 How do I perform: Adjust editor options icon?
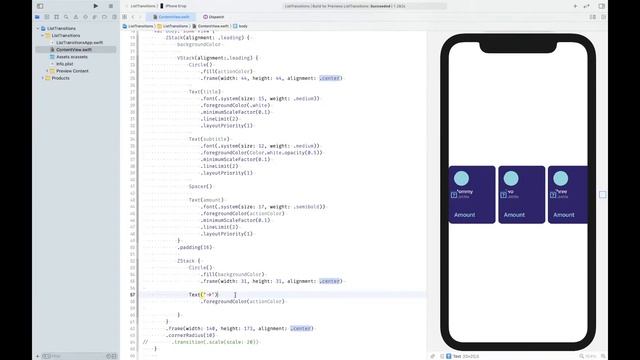593,17
